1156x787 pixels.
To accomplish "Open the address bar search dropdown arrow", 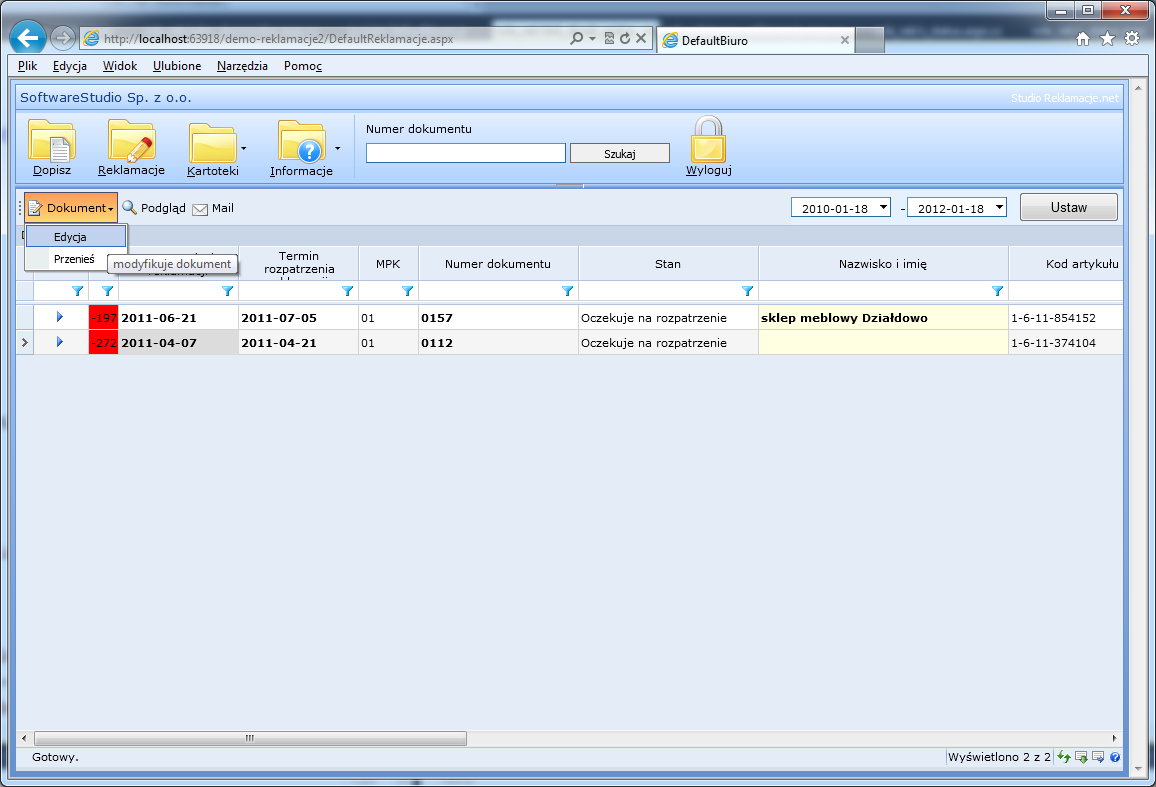I will click(592, 38).
